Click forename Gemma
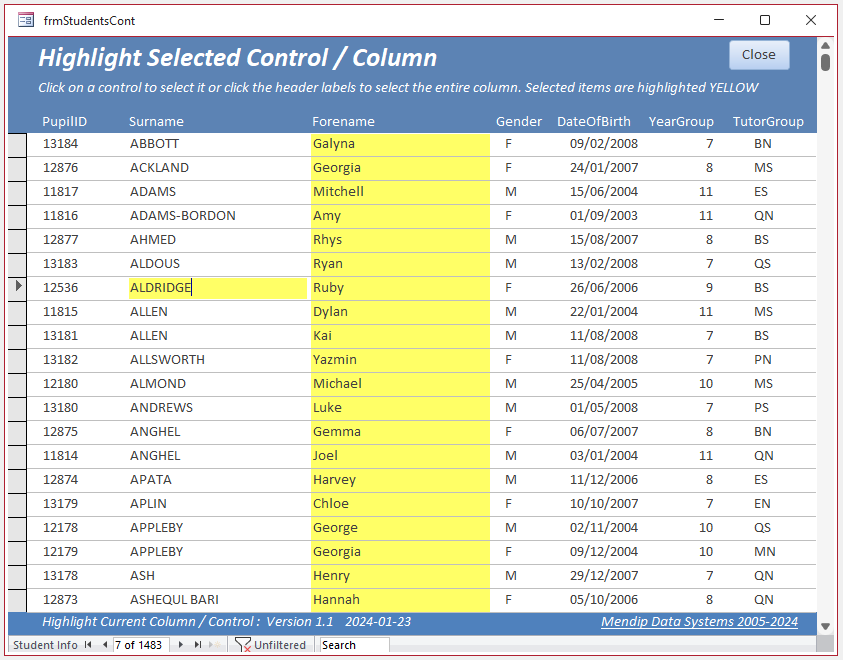Screen dimensions: 843x660 337,432
